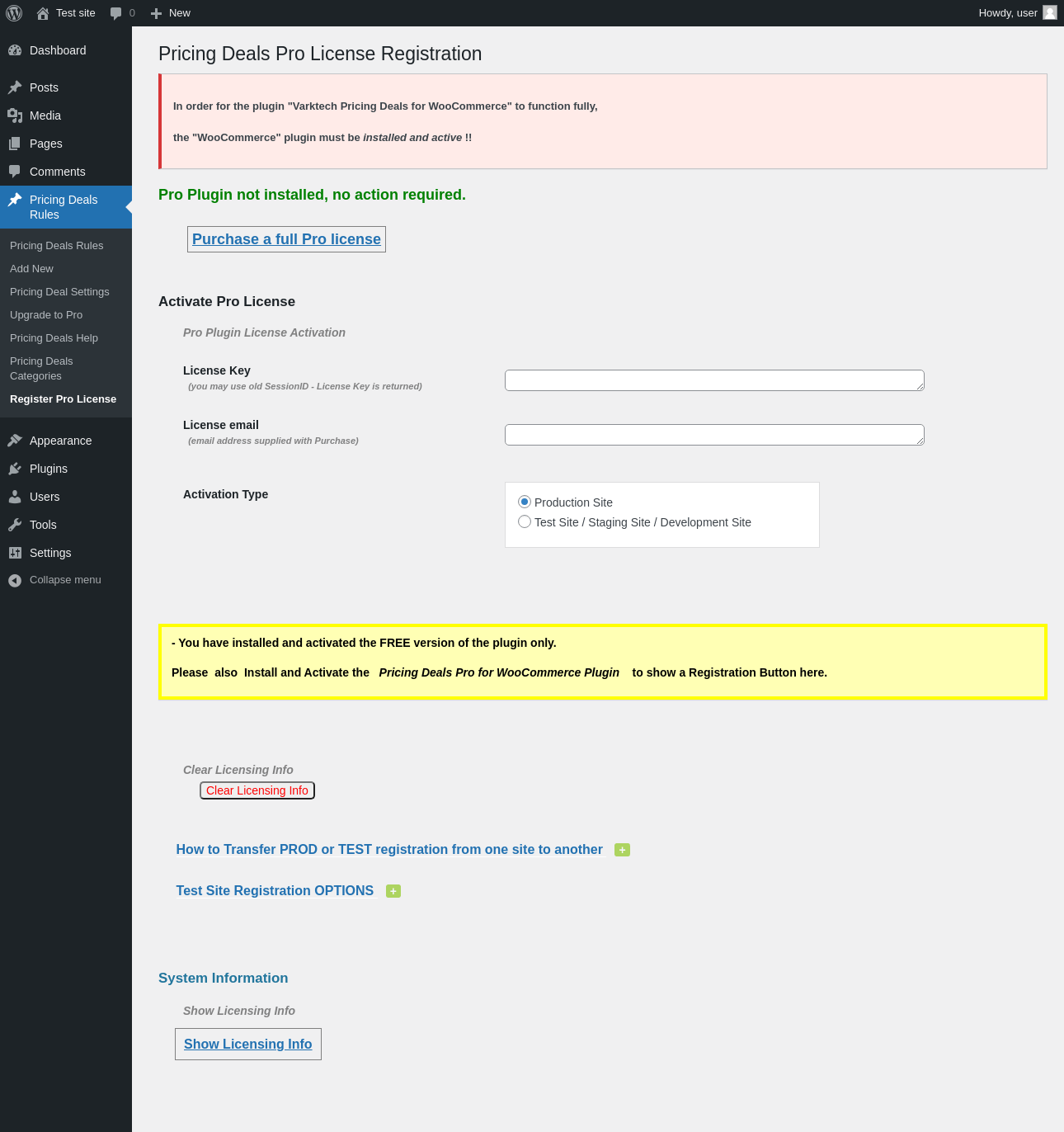Click Activate Pro License heading
Screen dimensions: 1064x1132
[227, 302]
